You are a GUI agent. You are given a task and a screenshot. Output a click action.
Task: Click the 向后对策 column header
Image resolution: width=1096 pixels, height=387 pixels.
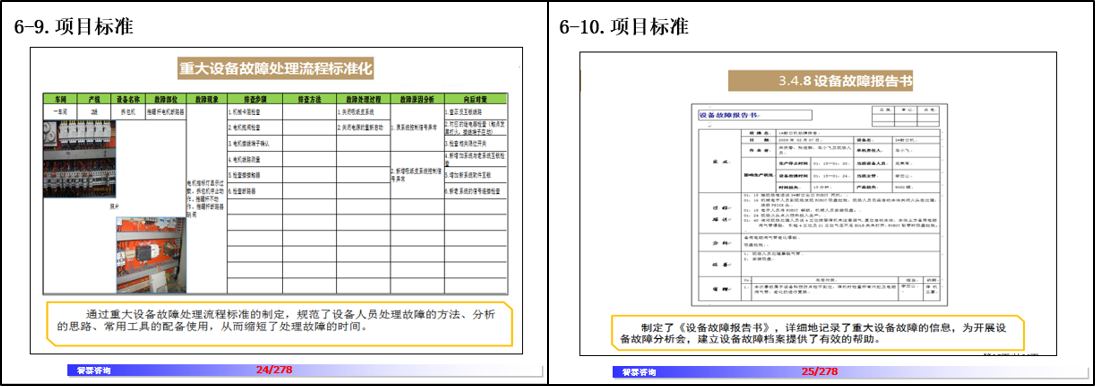tap(475, 98)
